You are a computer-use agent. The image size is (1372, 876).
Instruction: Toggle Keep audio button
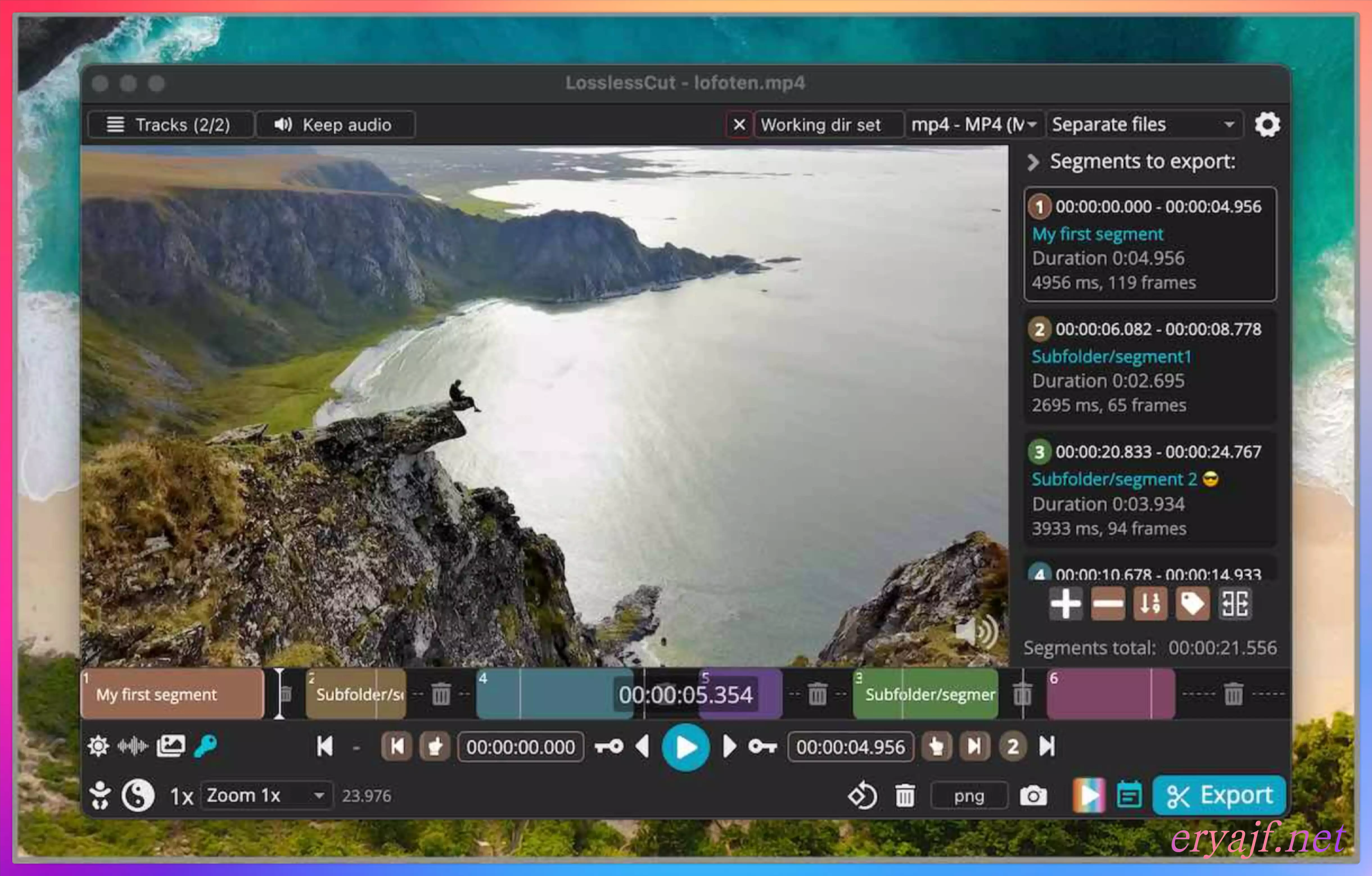(335, 125)
